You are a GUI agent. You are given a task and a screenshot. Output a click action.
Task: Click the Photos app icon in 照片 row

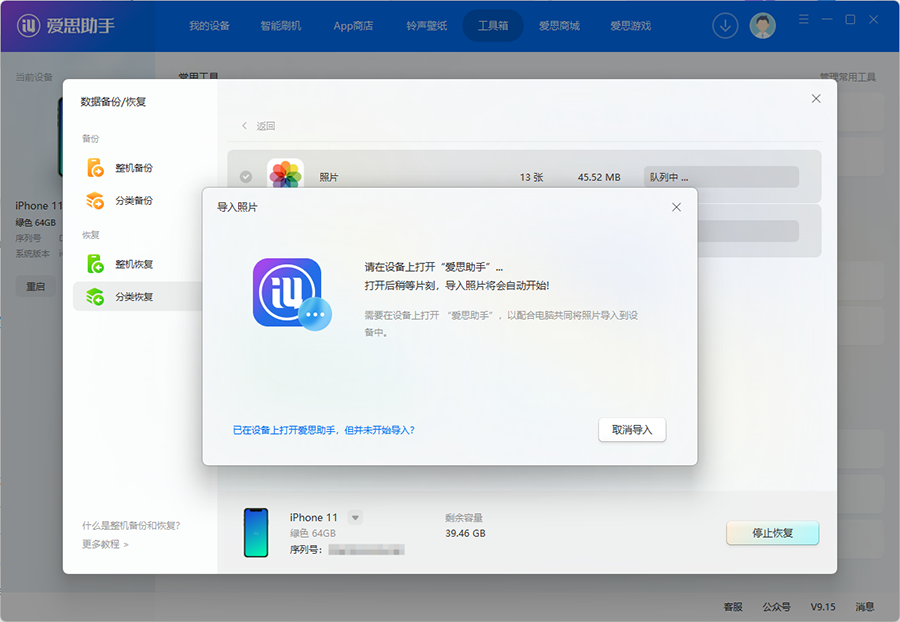(285, 173)
